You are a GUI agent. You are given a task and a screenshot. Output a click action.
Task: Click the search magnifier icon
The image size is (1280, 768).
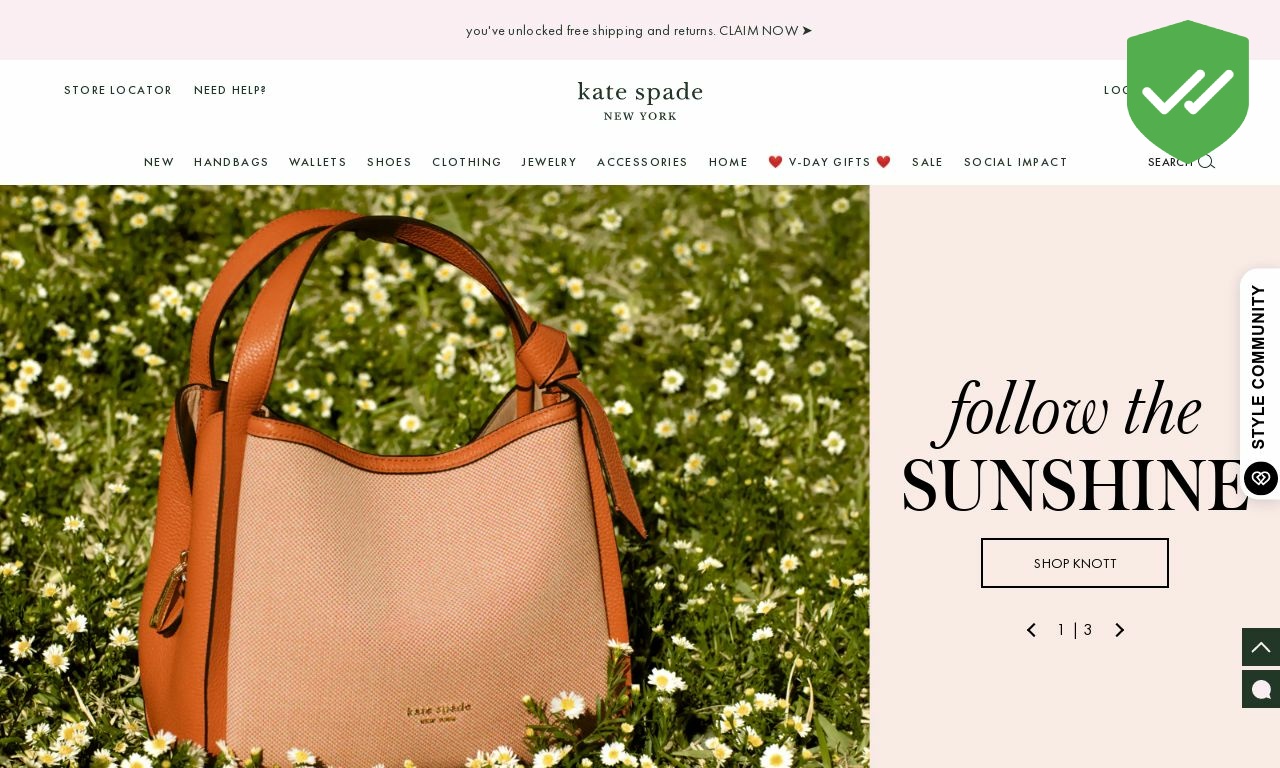[x=1206, y=162]
